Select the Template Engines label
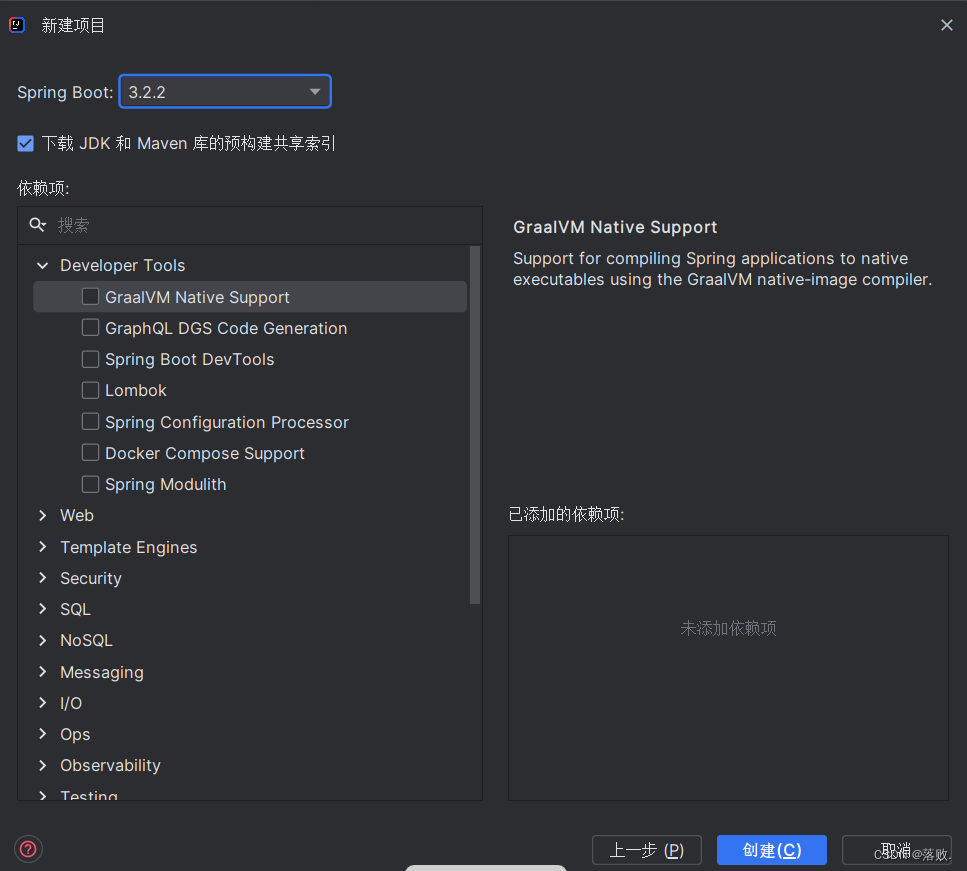The width and height of the screenshot is (967, 871). 129,547
